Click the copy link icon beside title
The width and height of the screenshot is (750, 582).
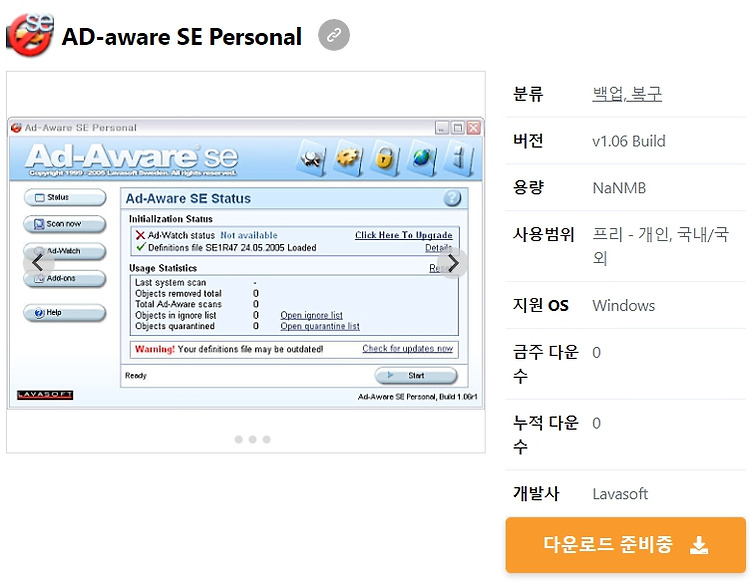pyautogui.click(x=334, y=35)
